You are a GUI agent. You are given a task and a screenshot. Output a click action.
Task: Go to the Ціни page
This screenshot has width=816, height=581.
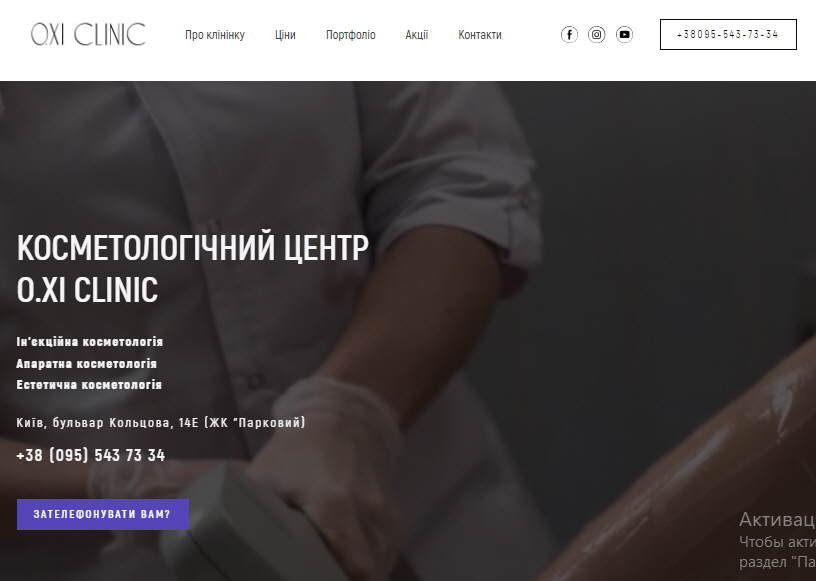point(285,35)
